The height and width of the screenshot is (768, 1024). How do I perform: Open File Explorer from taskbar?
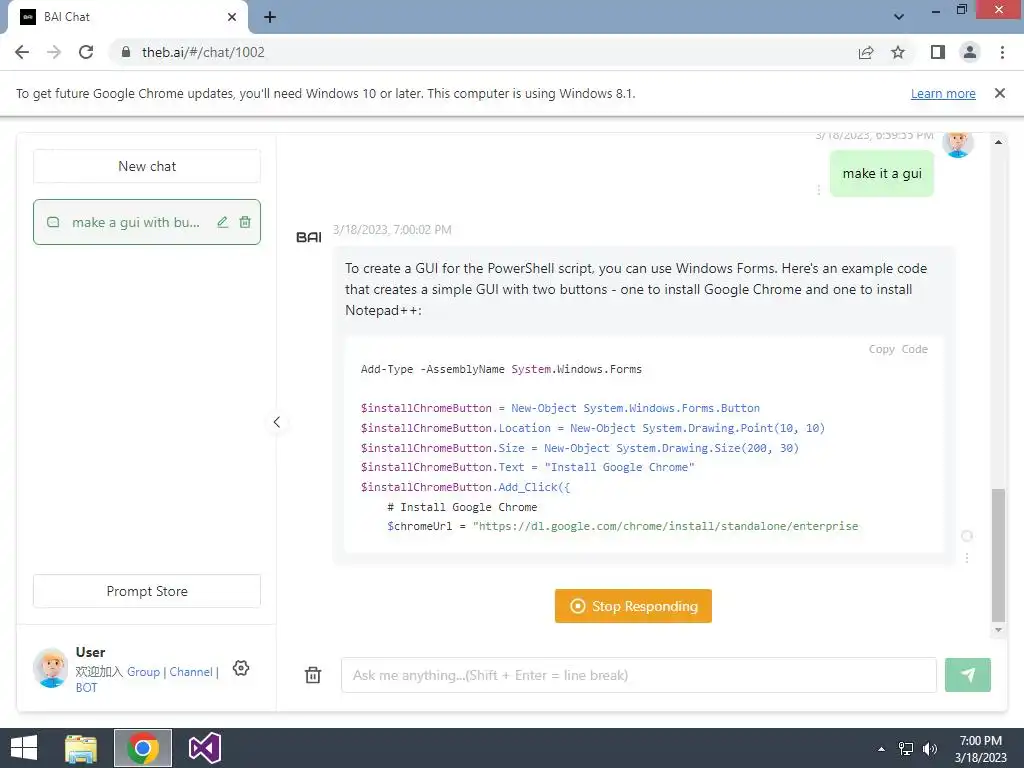click(x=81, y=748)
